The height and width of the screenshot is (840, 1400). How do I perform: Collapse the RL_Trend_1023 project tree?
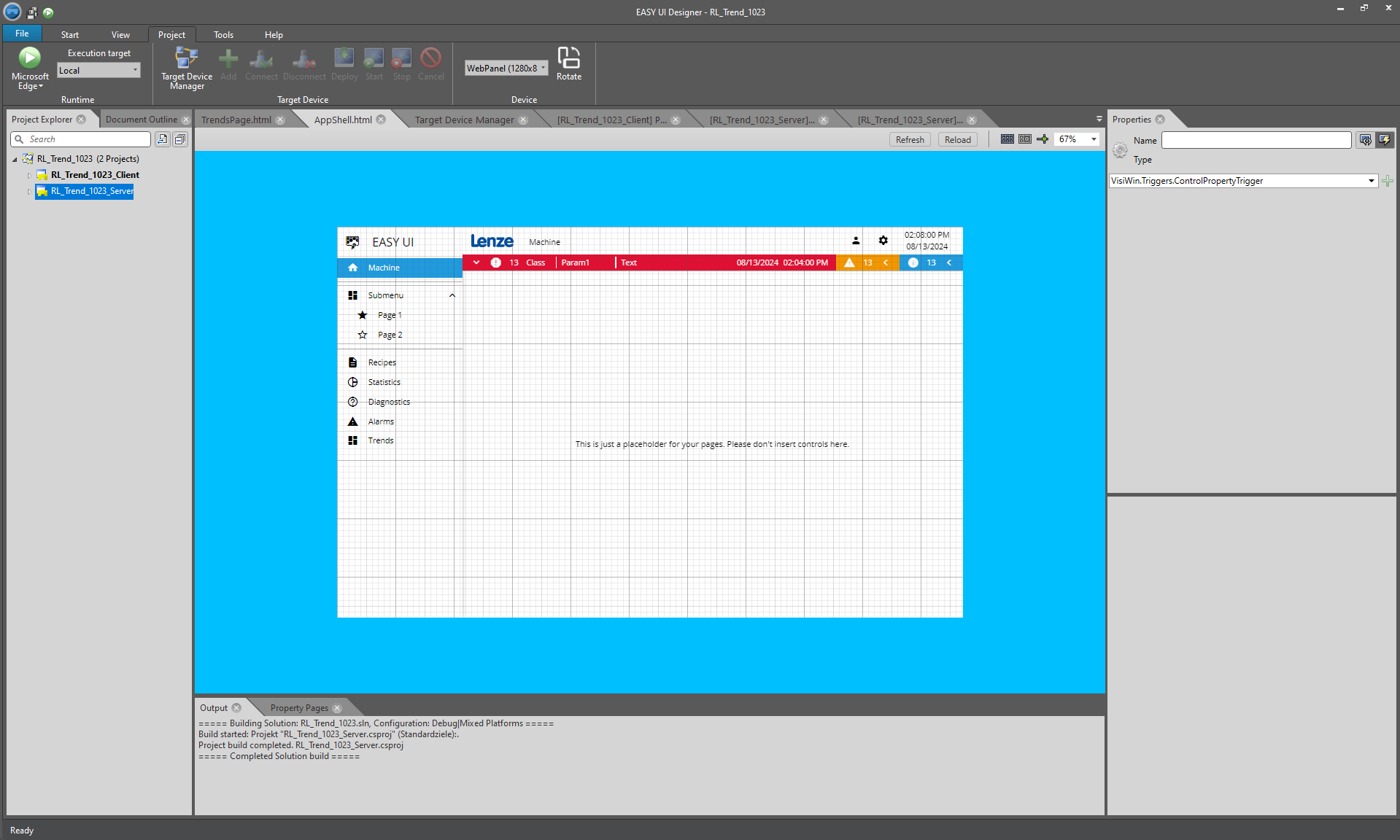tap(15, 158)
